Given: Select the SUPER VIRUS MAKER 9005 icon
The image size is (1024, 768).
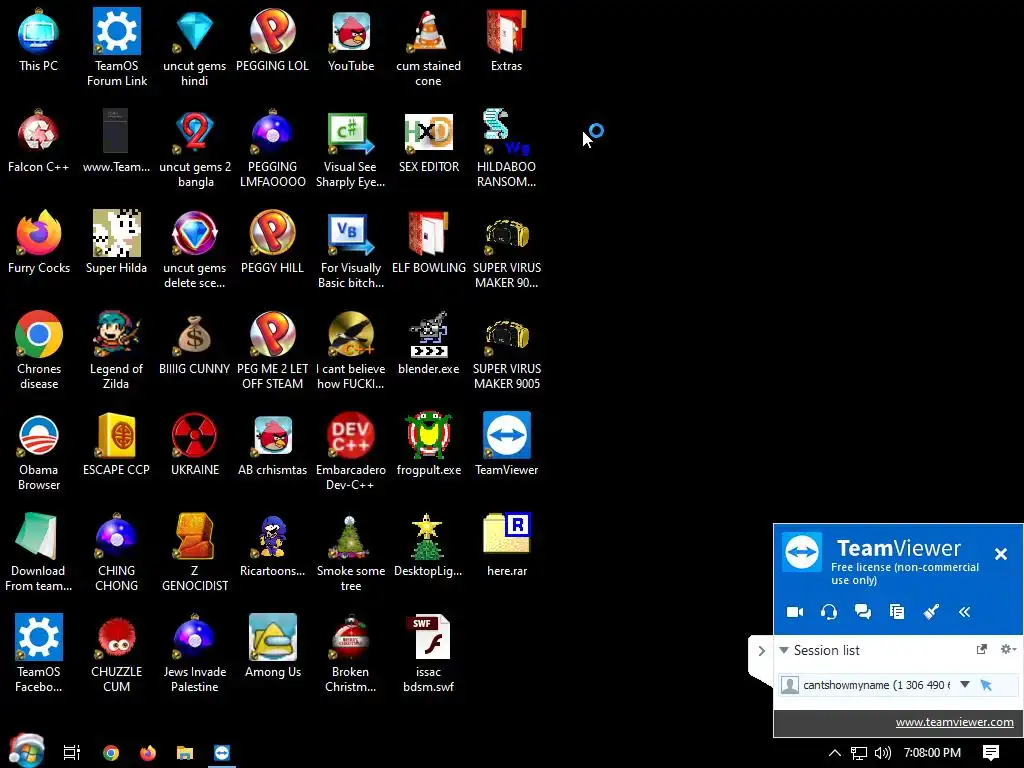Looking at the screenshot, I should (507, 351).
